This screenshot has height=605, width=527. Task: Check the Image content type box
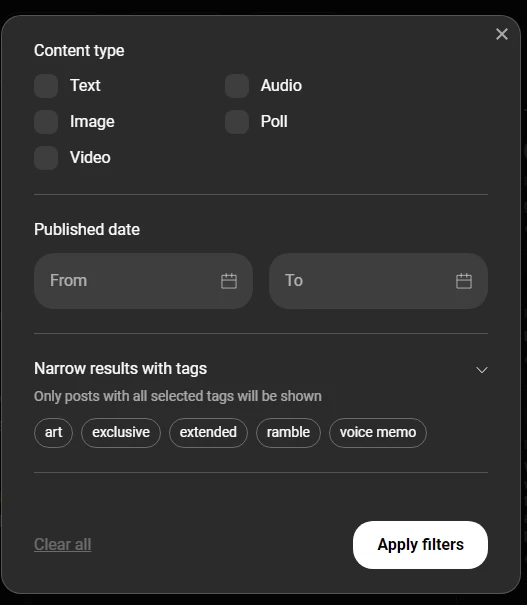(x=46, y=122)
